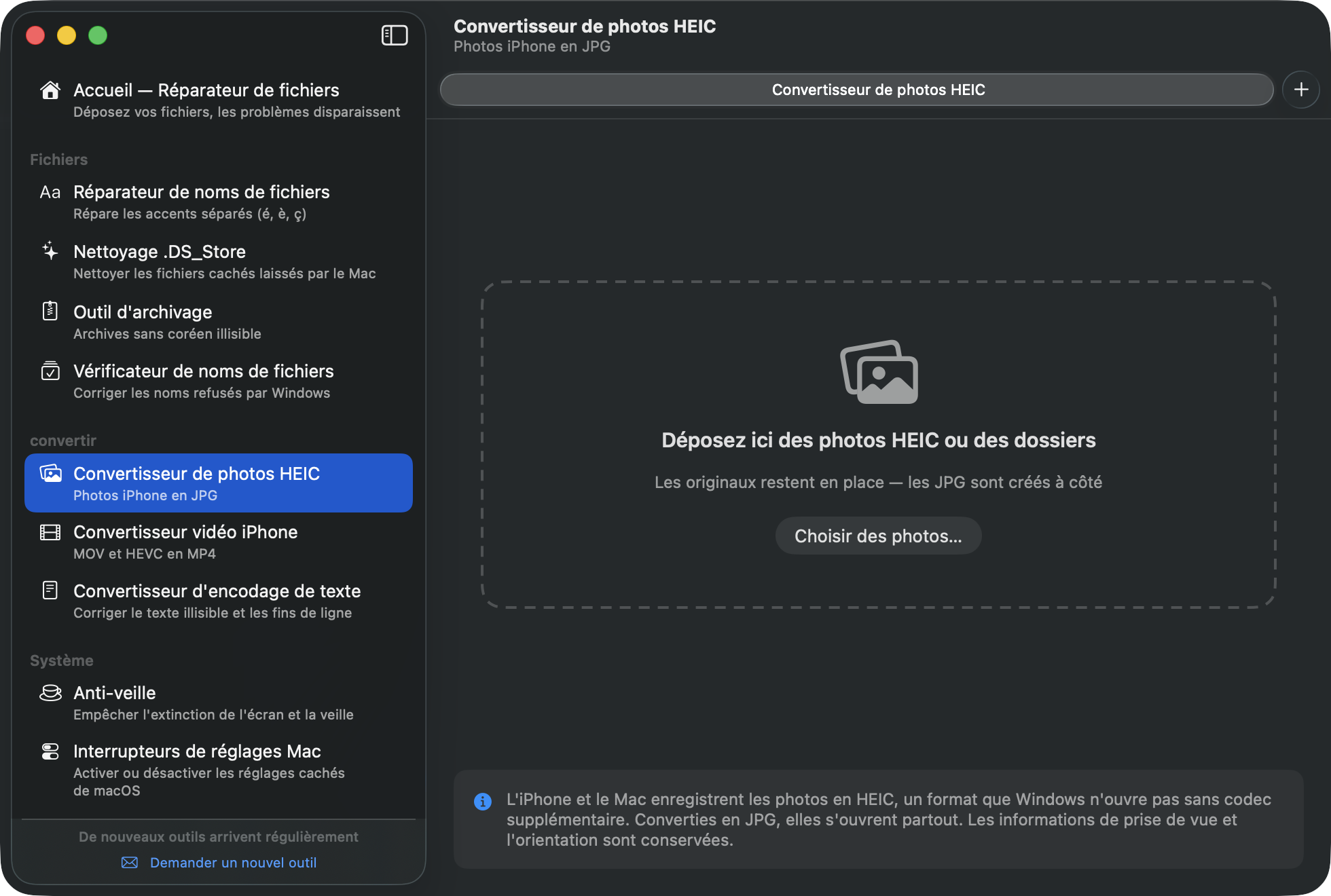Click the subtitle Photos iPhone en JPG at top
Image resolution: width=1331 pixels, height=896 pixels.
pos(532,47)
